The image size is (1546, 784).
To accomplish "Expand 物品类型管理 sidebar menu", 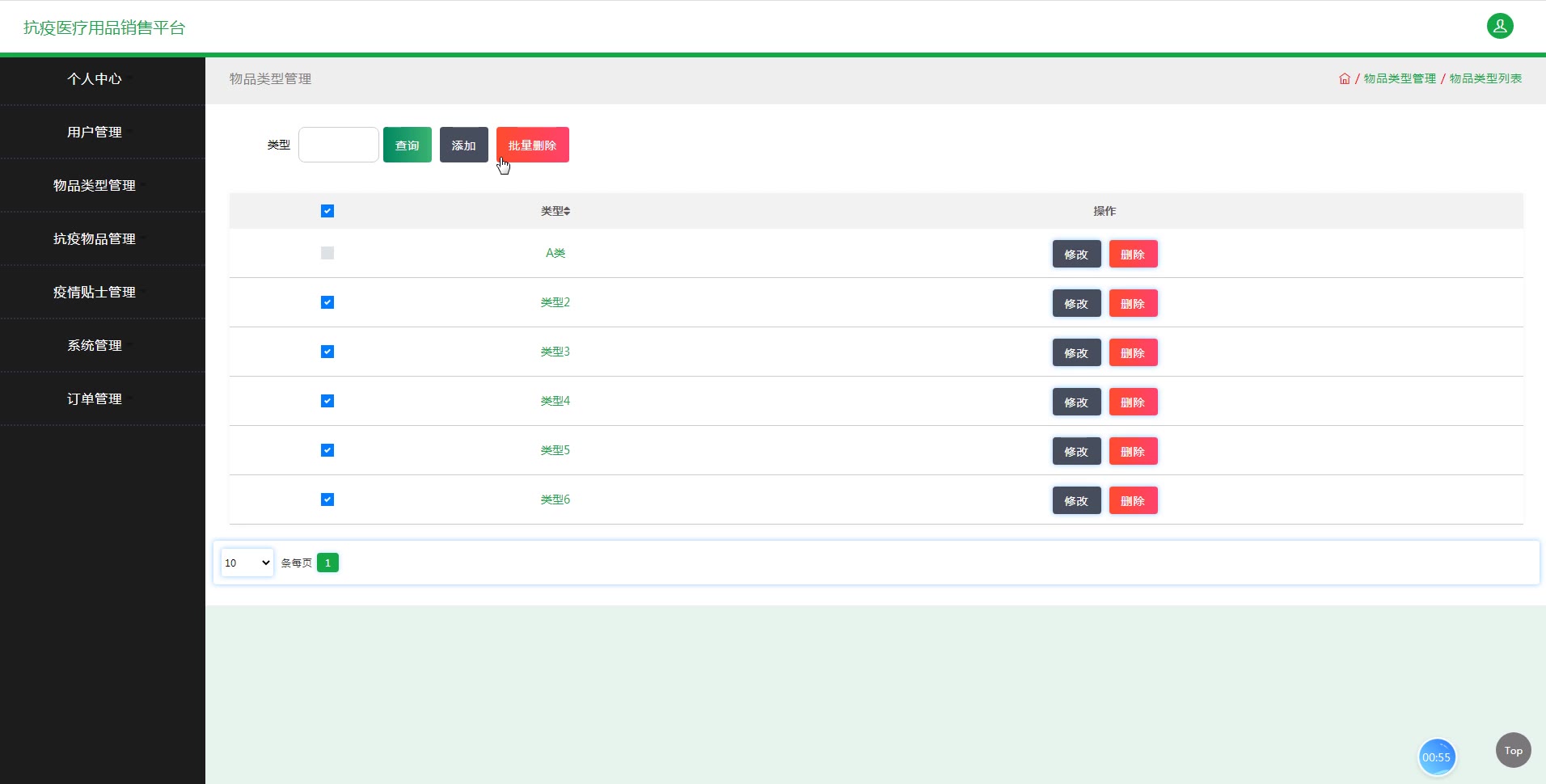I will [x=103, y=185].
